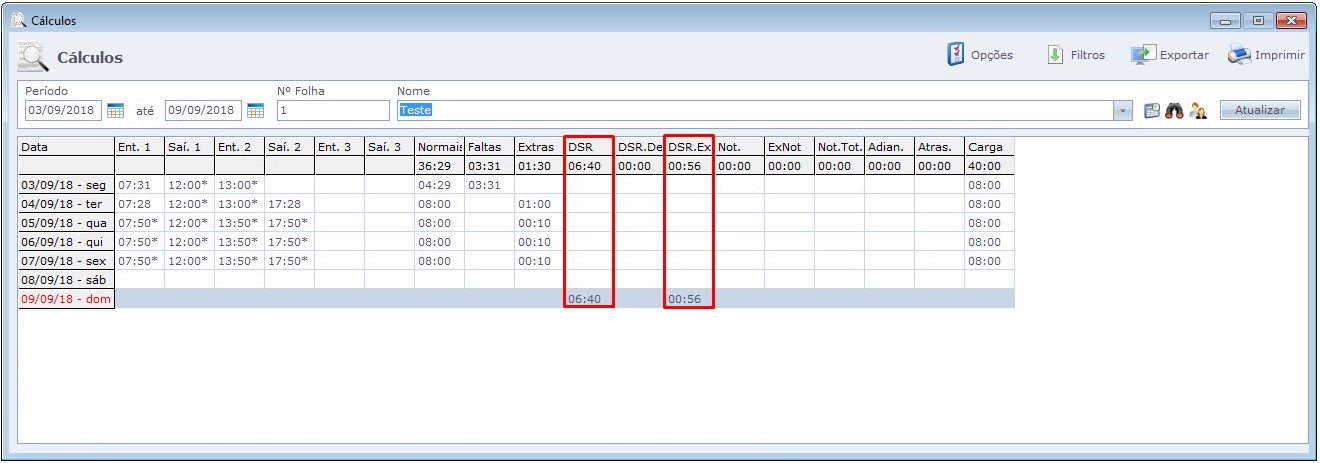Open the start date calendar picker
Image resolution: width=1320 pixels, height=463 pixels.
pyautogui.click(x=115, y=110)
